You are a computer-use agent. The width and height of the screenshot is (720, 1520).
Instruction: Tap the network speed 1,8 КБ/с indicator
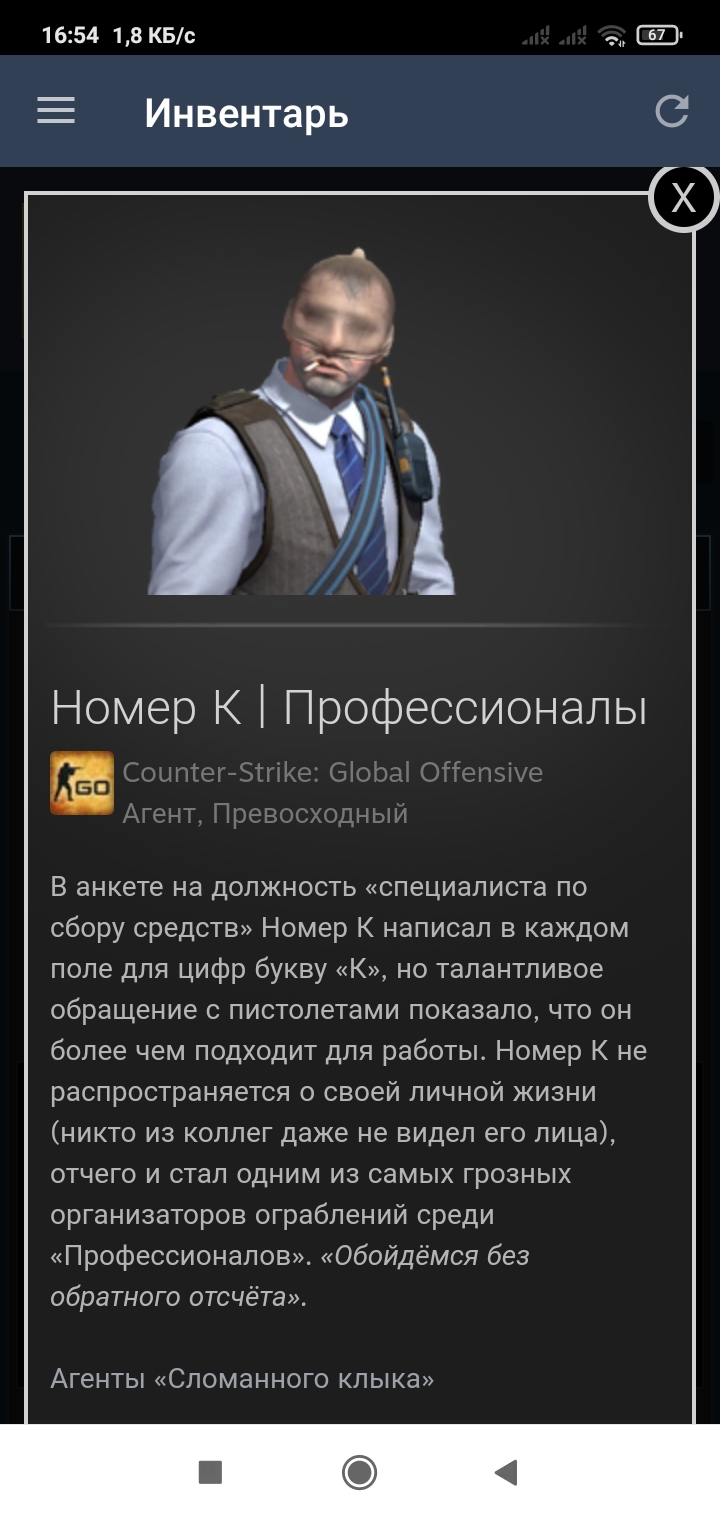(154, 35)
